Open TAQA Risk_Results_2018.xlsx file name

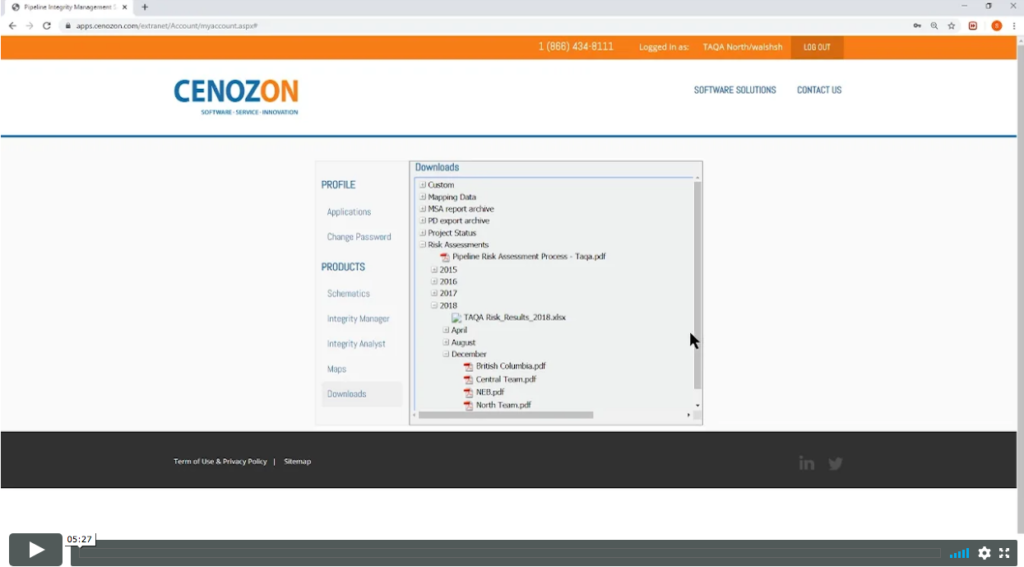click(x=515, y=317)
